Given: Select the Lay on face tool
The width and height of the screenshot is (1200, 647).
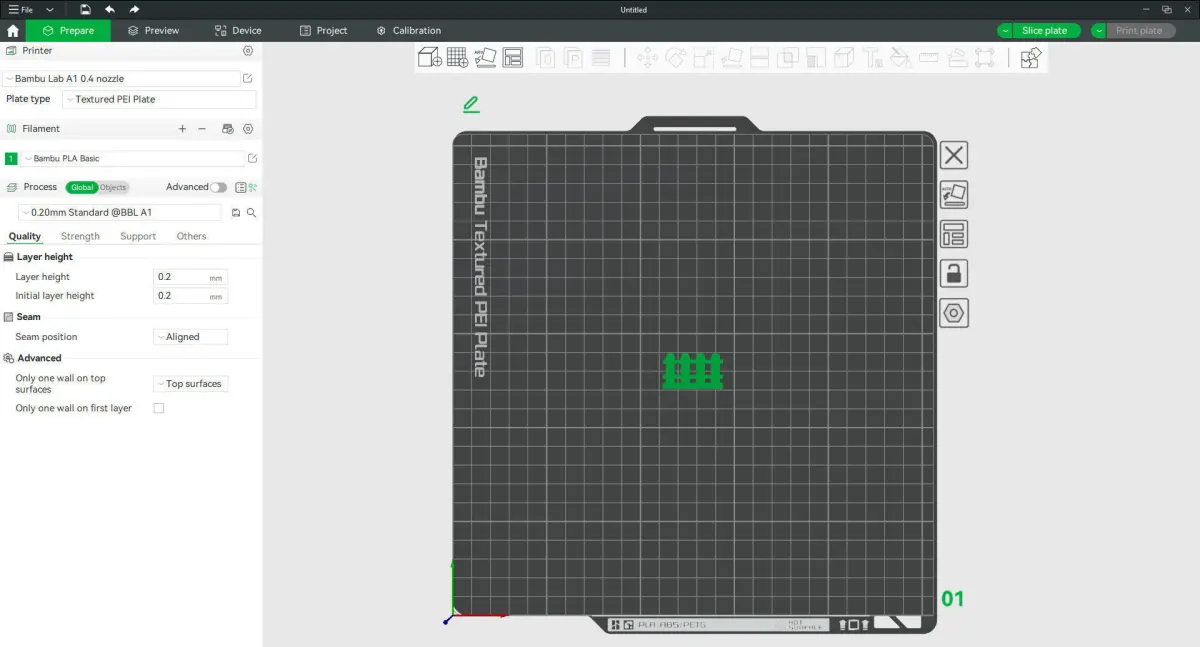Looking at the screenshot, I should (x=731, y=58).
